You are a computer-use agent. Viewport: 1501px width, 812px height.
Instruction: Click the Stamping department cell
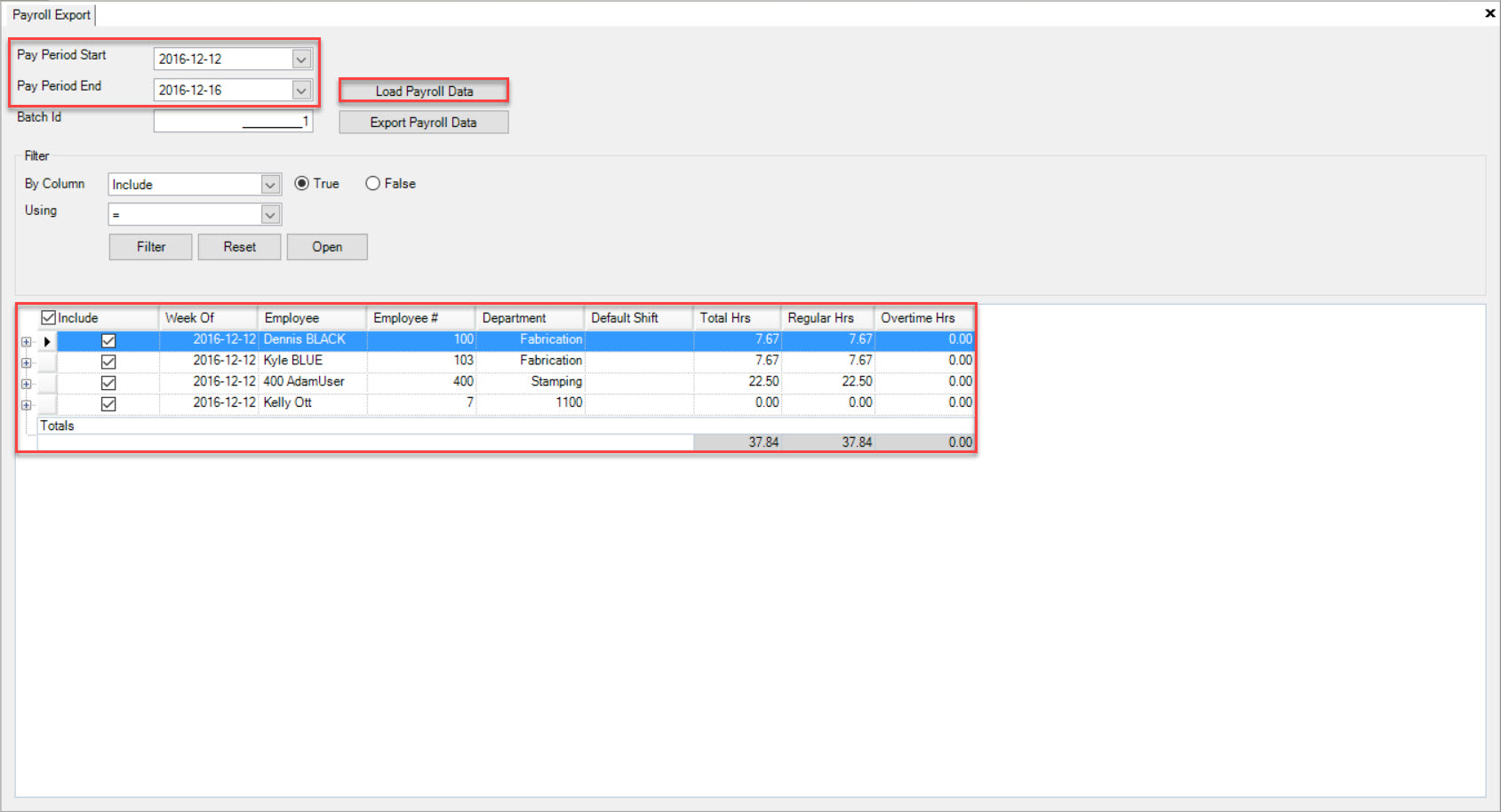click(x=530, y=382)
